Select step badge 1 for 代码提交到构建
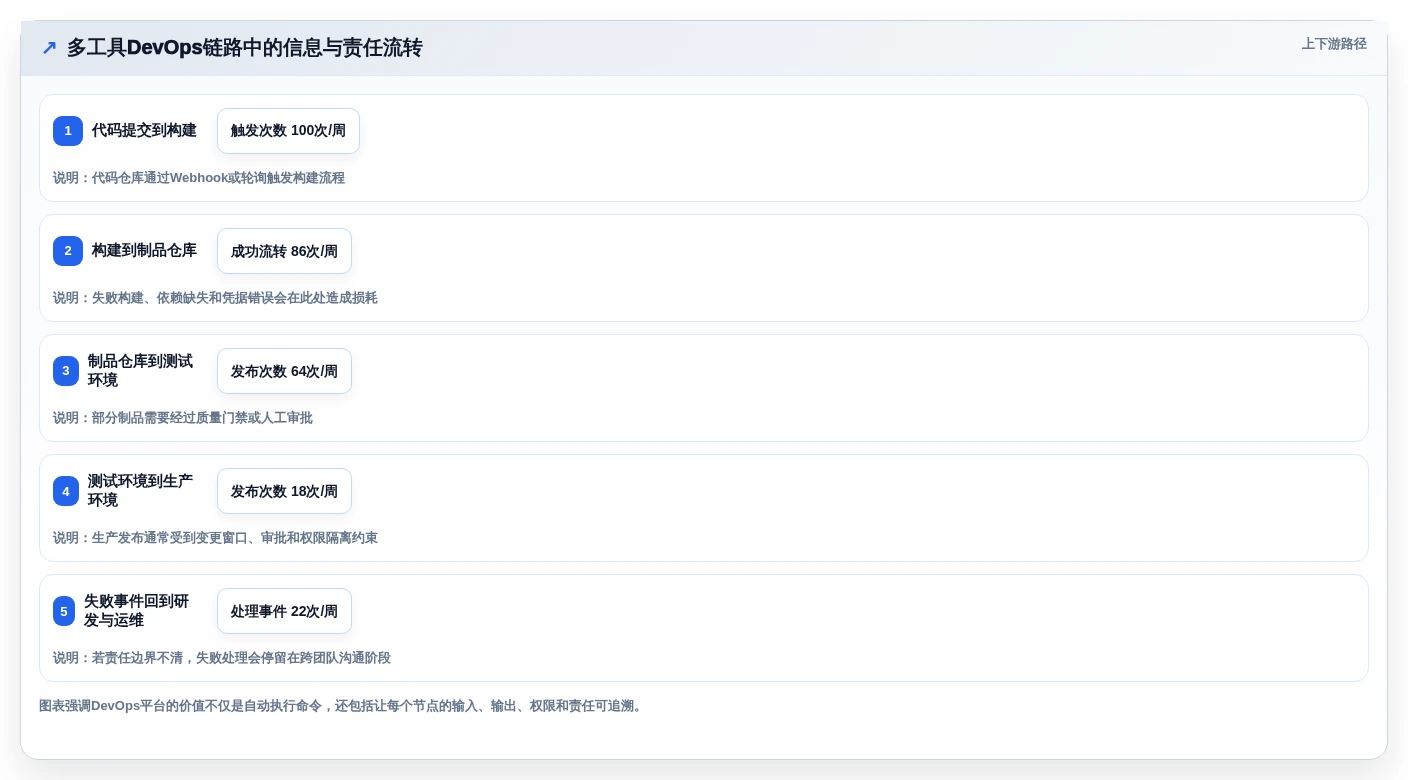The width and height of the screenshot is (1408, 780). [68, 131]
